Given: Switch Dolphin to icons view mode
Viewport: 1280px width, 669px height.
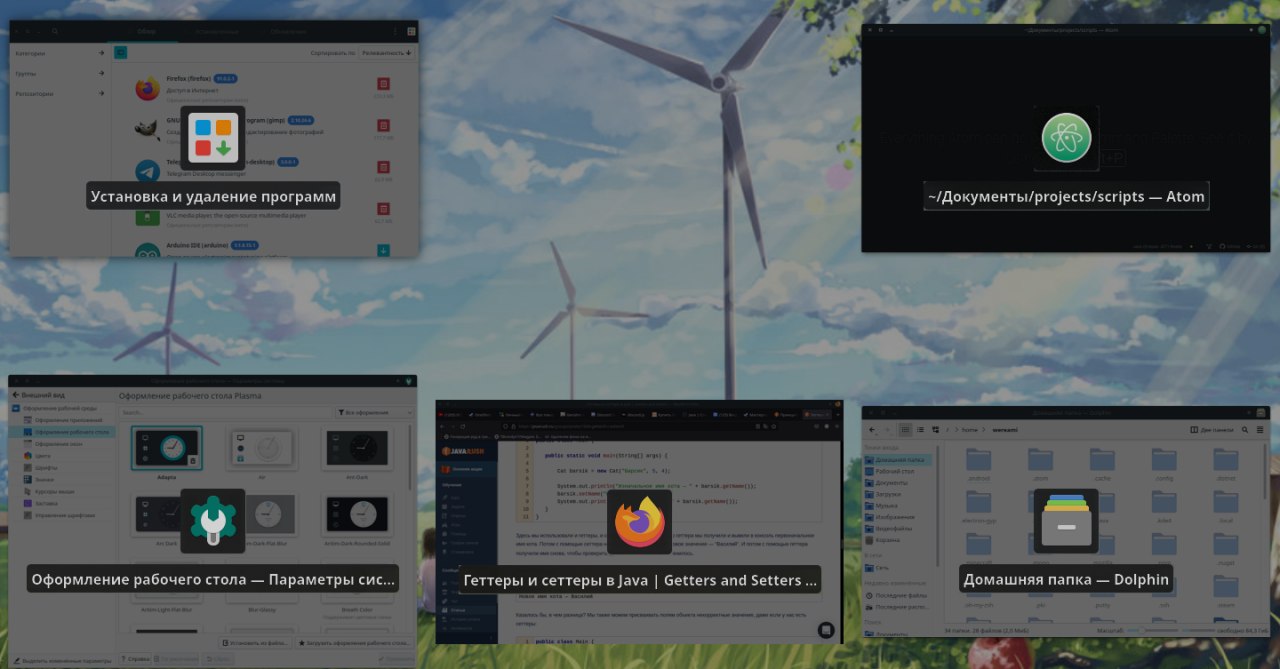Looking at the screenshot, I should 905,429.
